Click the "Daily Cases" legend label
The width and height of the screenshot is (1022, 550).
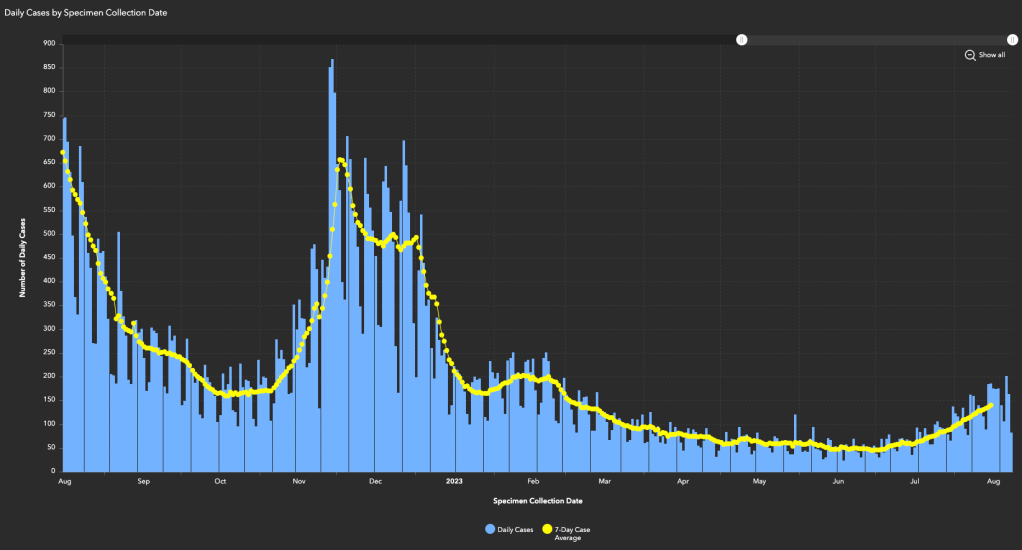(x=515, y=528)
